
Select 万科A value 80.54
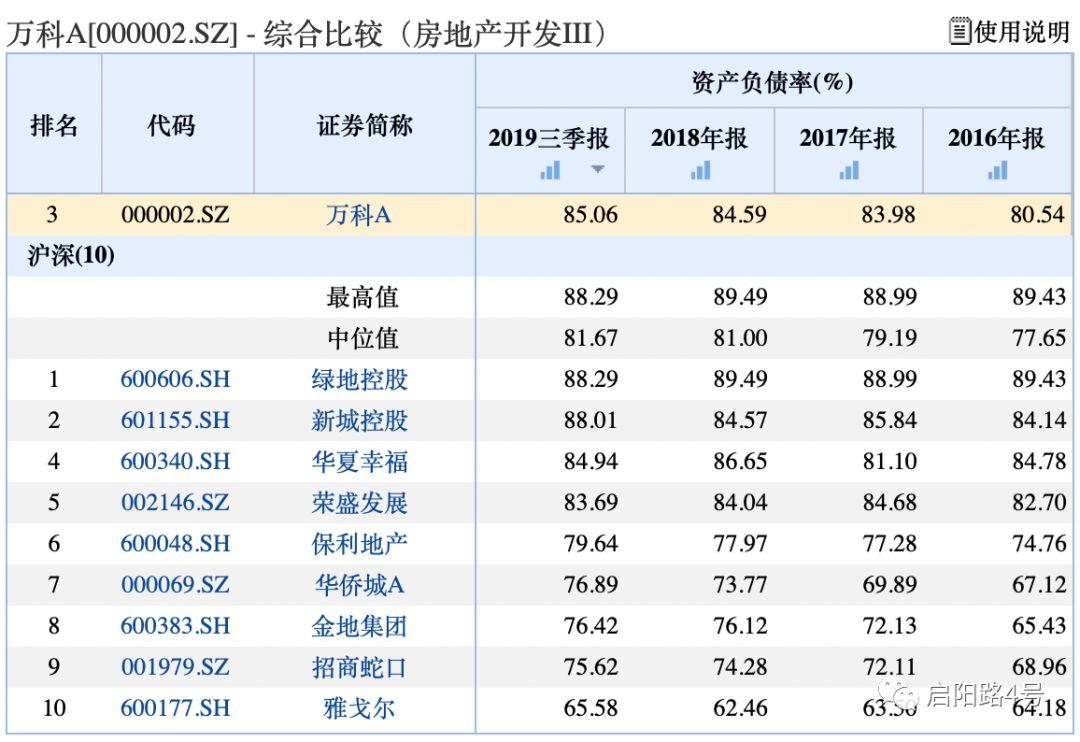click(1038, 215)
